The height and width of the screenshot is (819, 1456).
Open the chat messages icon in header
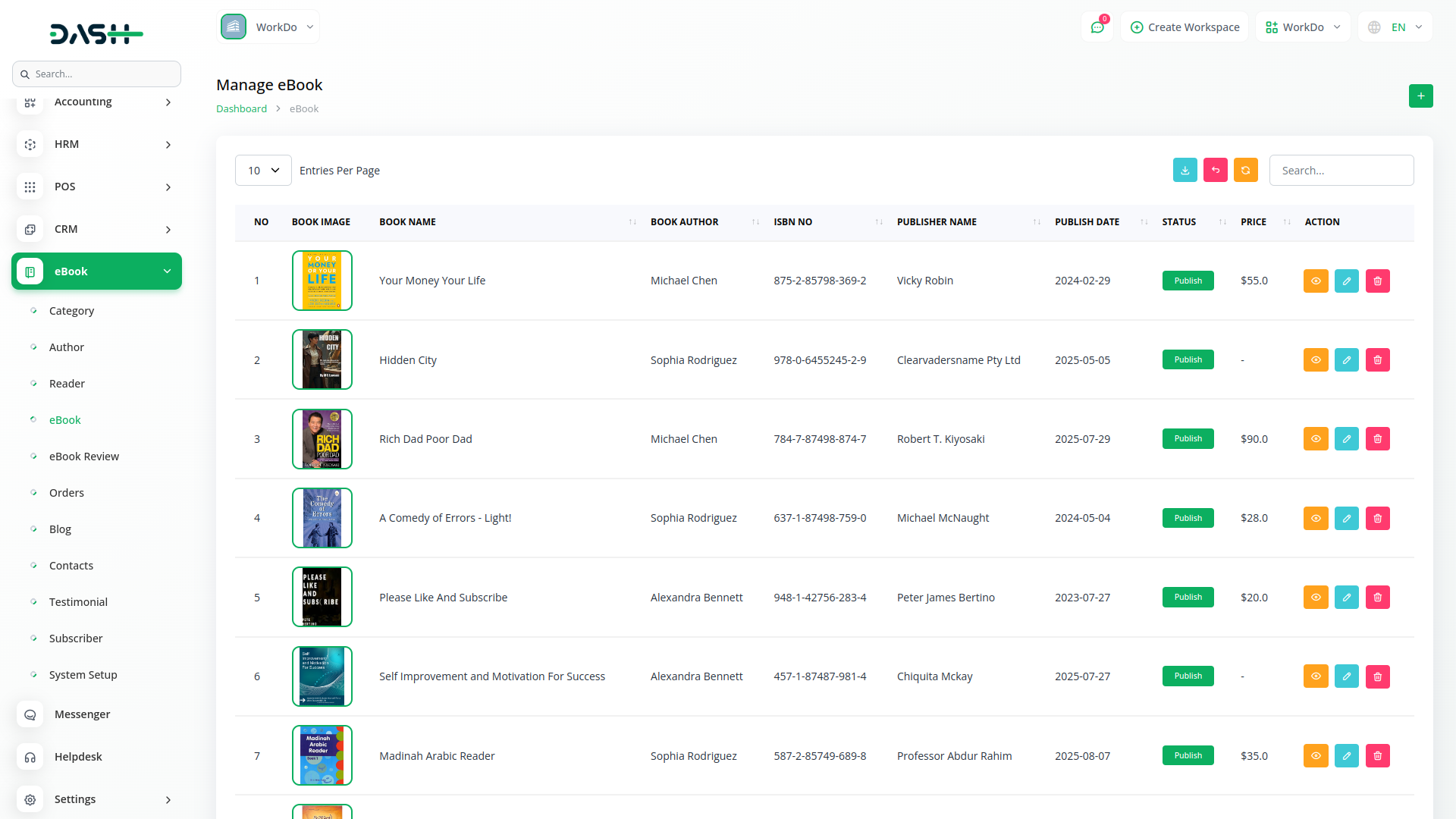[x=1097, y=27]
